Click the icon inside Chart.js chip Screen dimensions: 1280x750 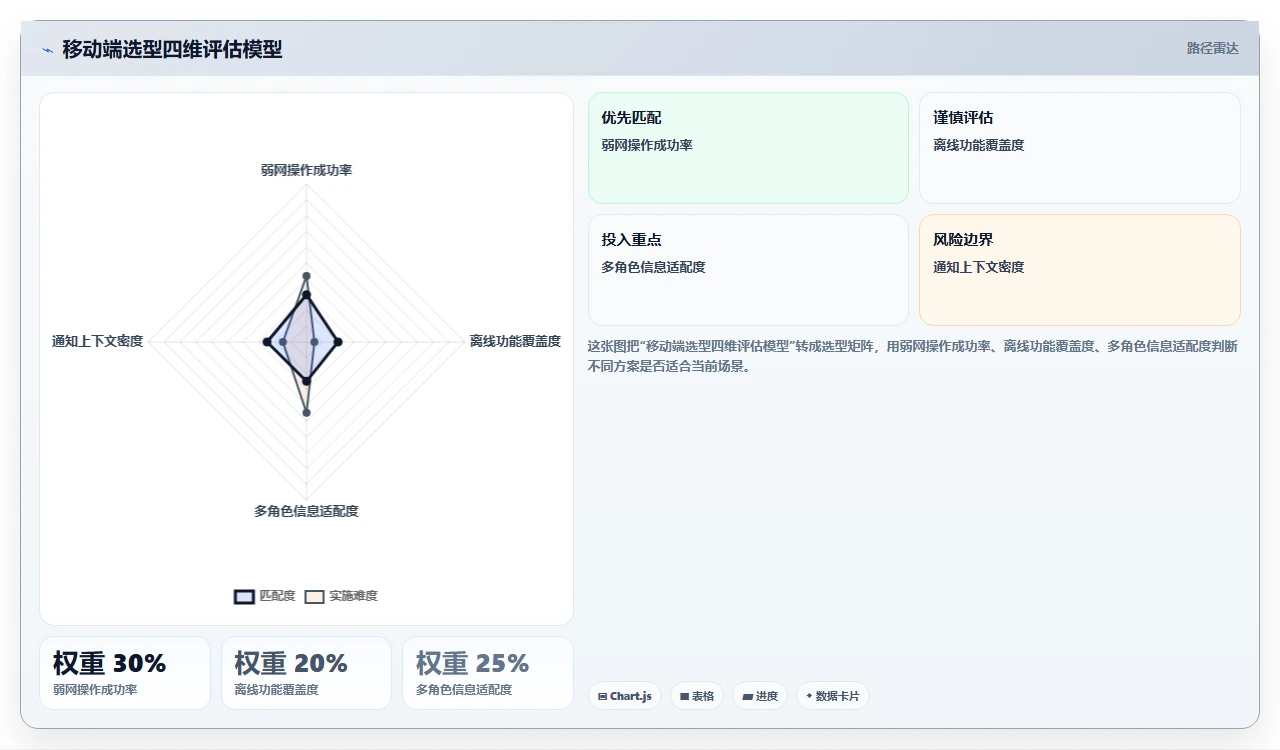603,696
